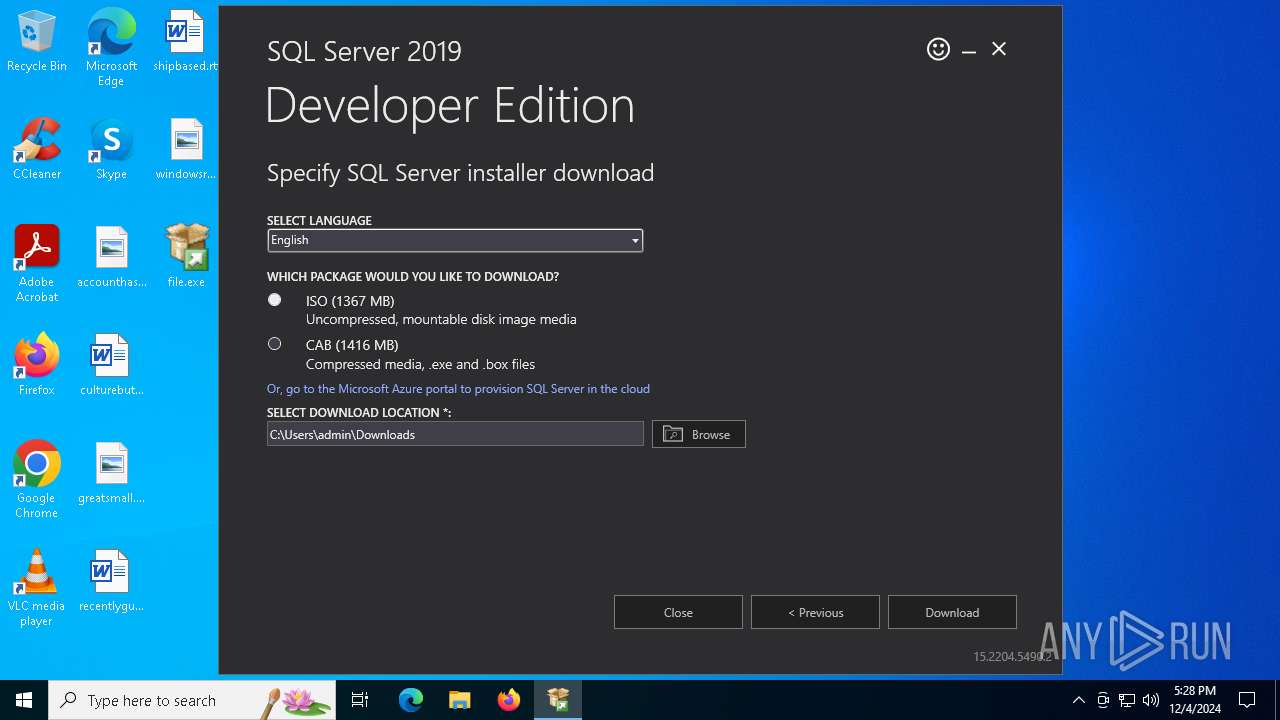Open Firefox from the taskbar
Viewport: 1280px width, 720px height.
point(509,700)
